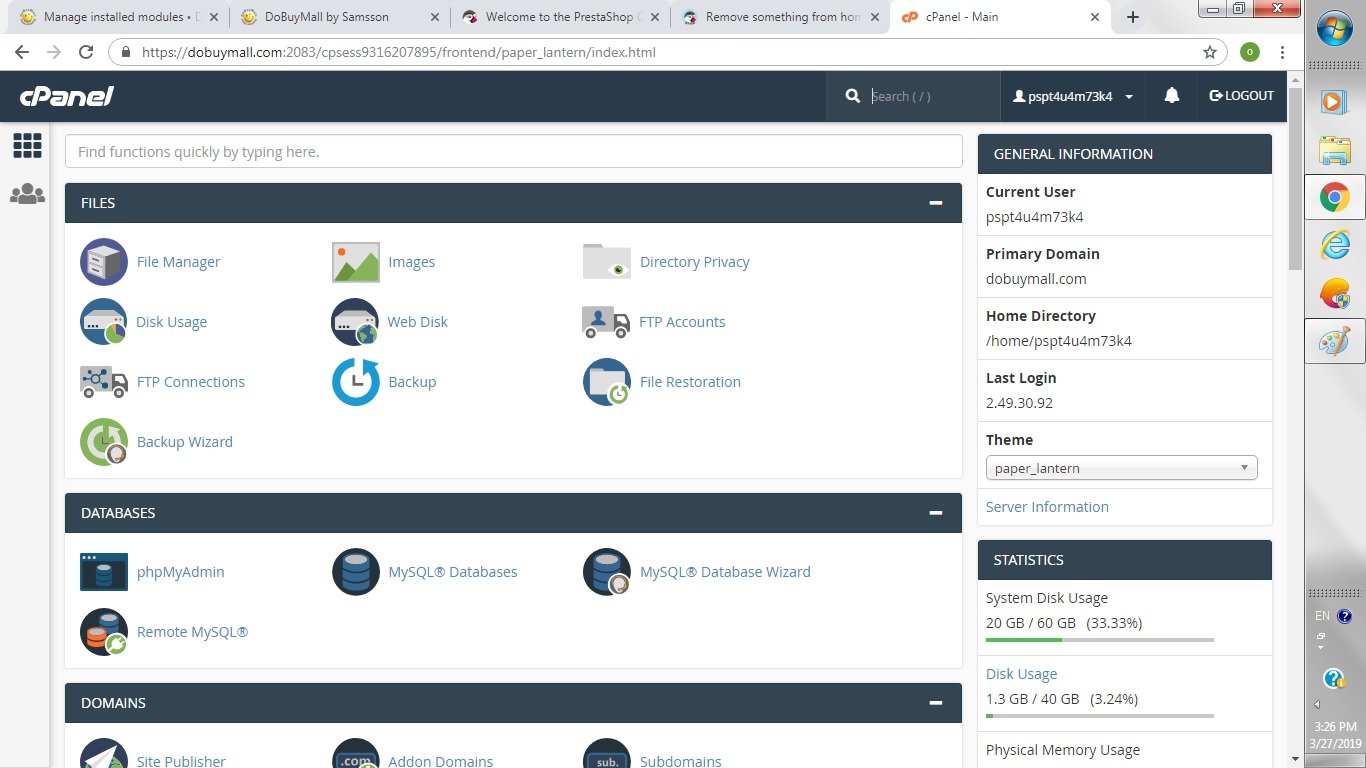
Task: Open the Server Information link
Action: pyautogui.click(x=1047, y=507)
